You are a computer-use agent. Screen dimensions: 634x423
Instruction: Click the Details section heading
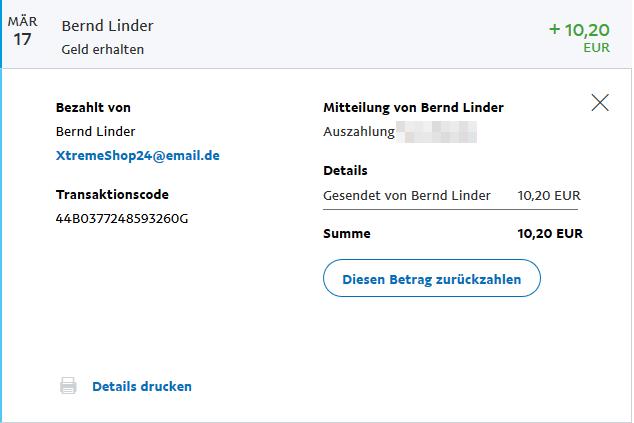[x=345, y=170]
